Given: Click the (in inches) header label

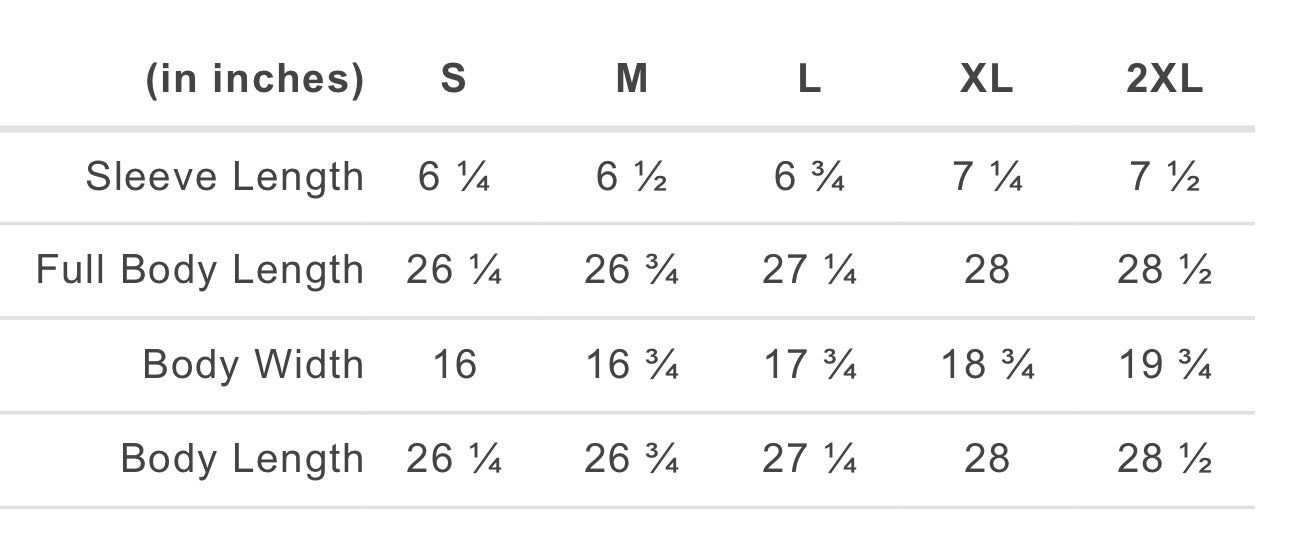Looking at the screenshot, I should [x=255, y=79].
